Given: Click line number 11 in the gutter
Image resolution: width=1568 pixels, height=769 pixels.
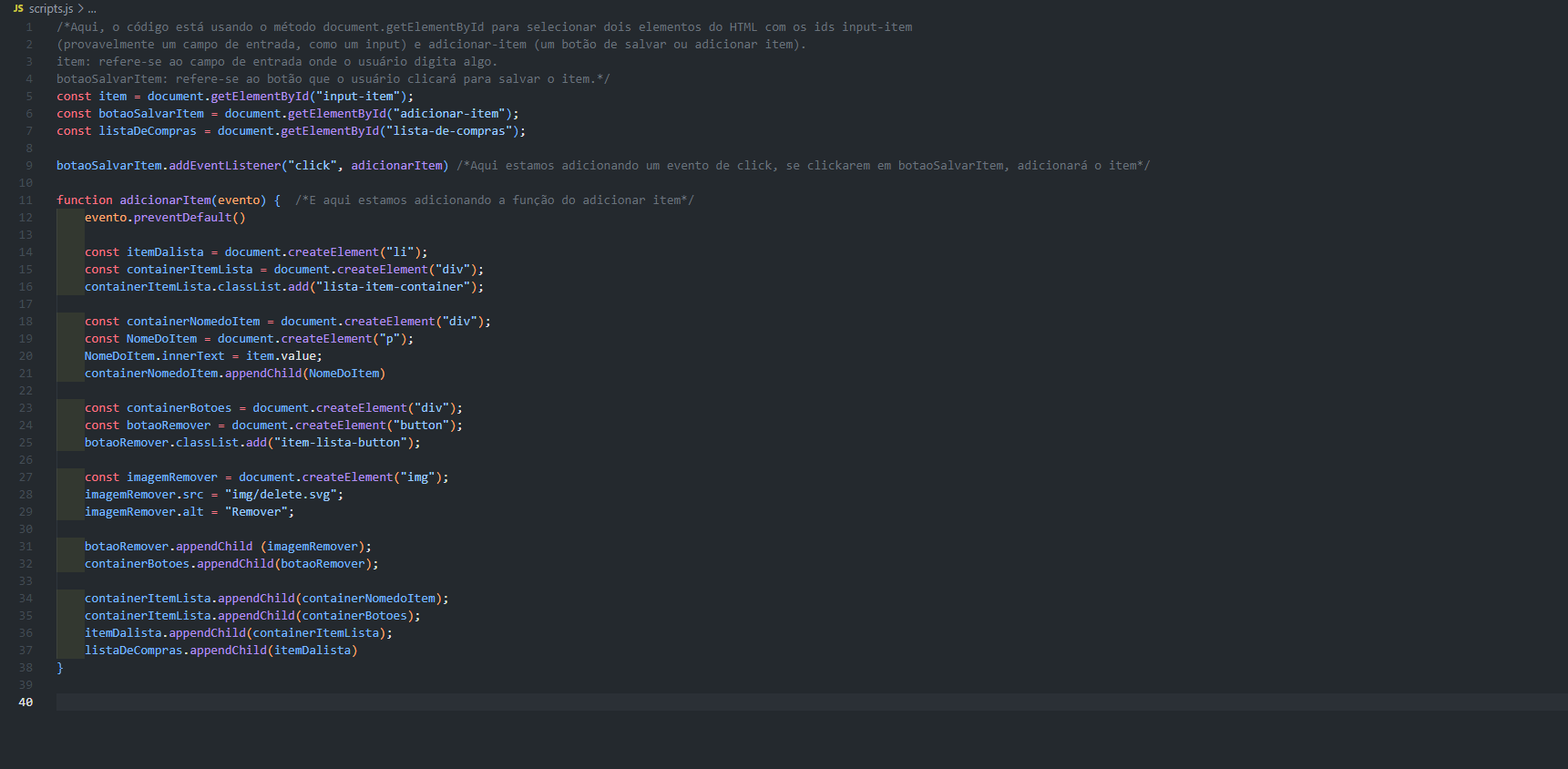Looking at the screenshot, I should [x=26, y=200].
